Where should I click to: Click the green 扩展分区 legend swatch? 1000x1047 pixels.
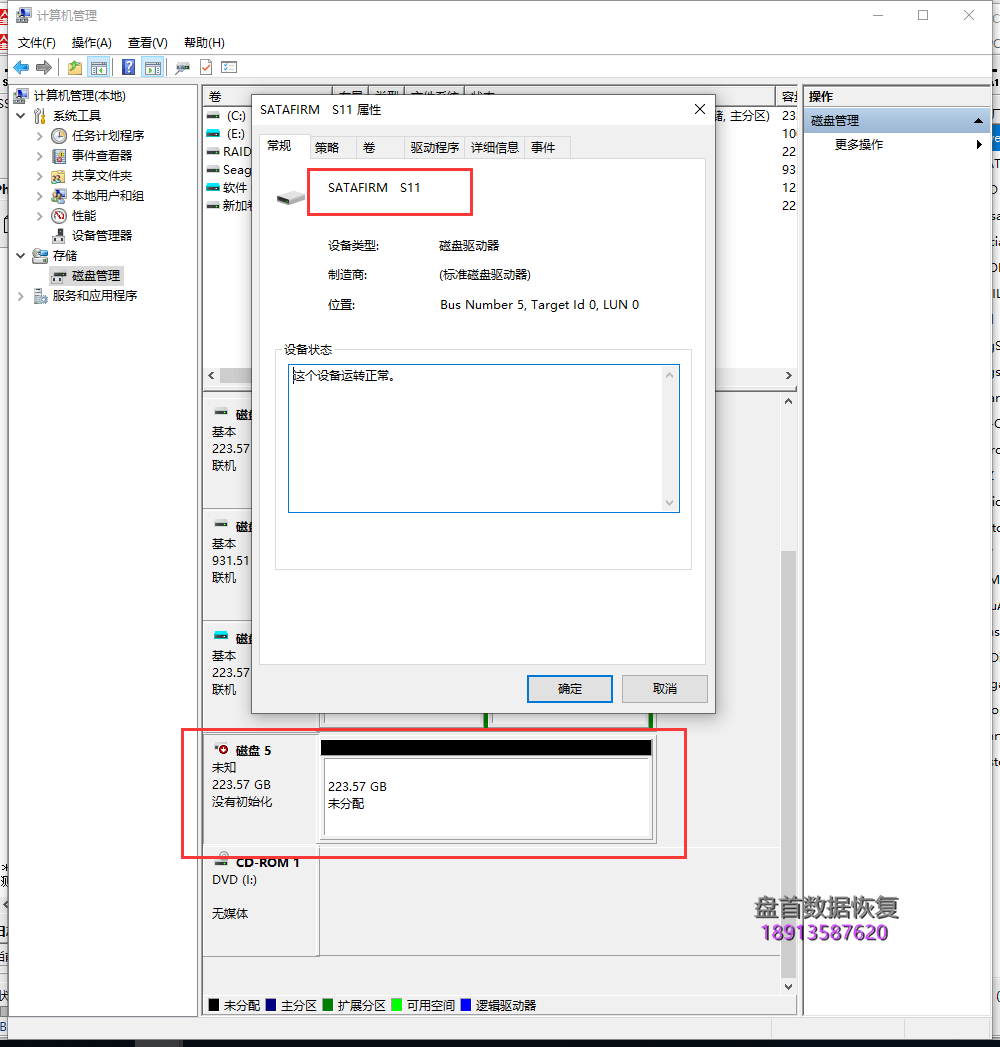pos(328,1005)
